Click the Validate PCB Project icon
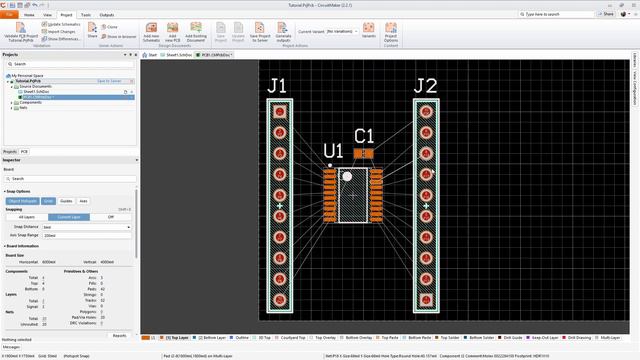The width and height of the screenshot is (640, 360). click(x=21, y=28)
